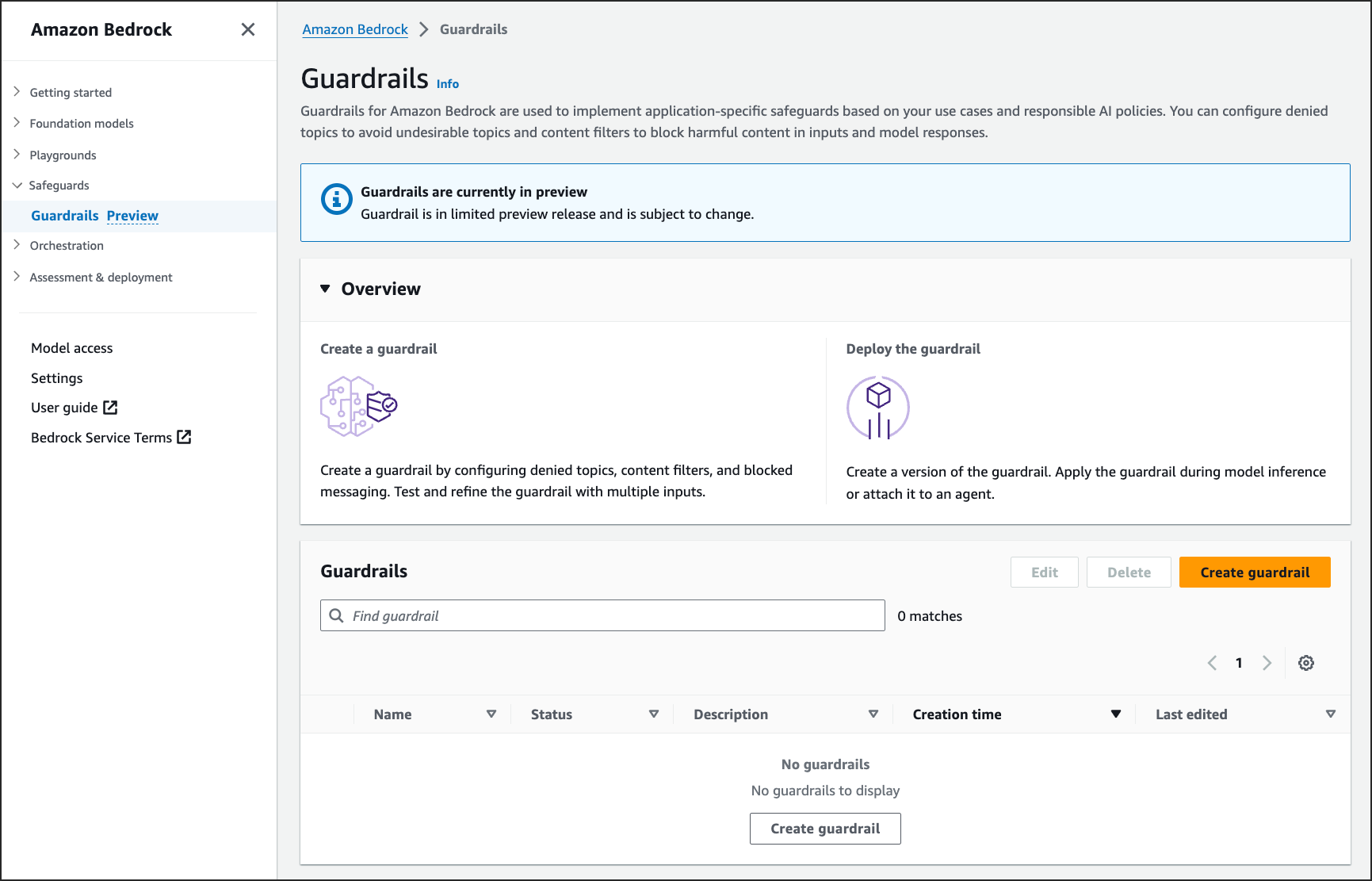This screenshot has height=881, width=1372.
Task: Click the 'No guardrails to display' text
Action: pyautogui.click(x=825, y=791)
